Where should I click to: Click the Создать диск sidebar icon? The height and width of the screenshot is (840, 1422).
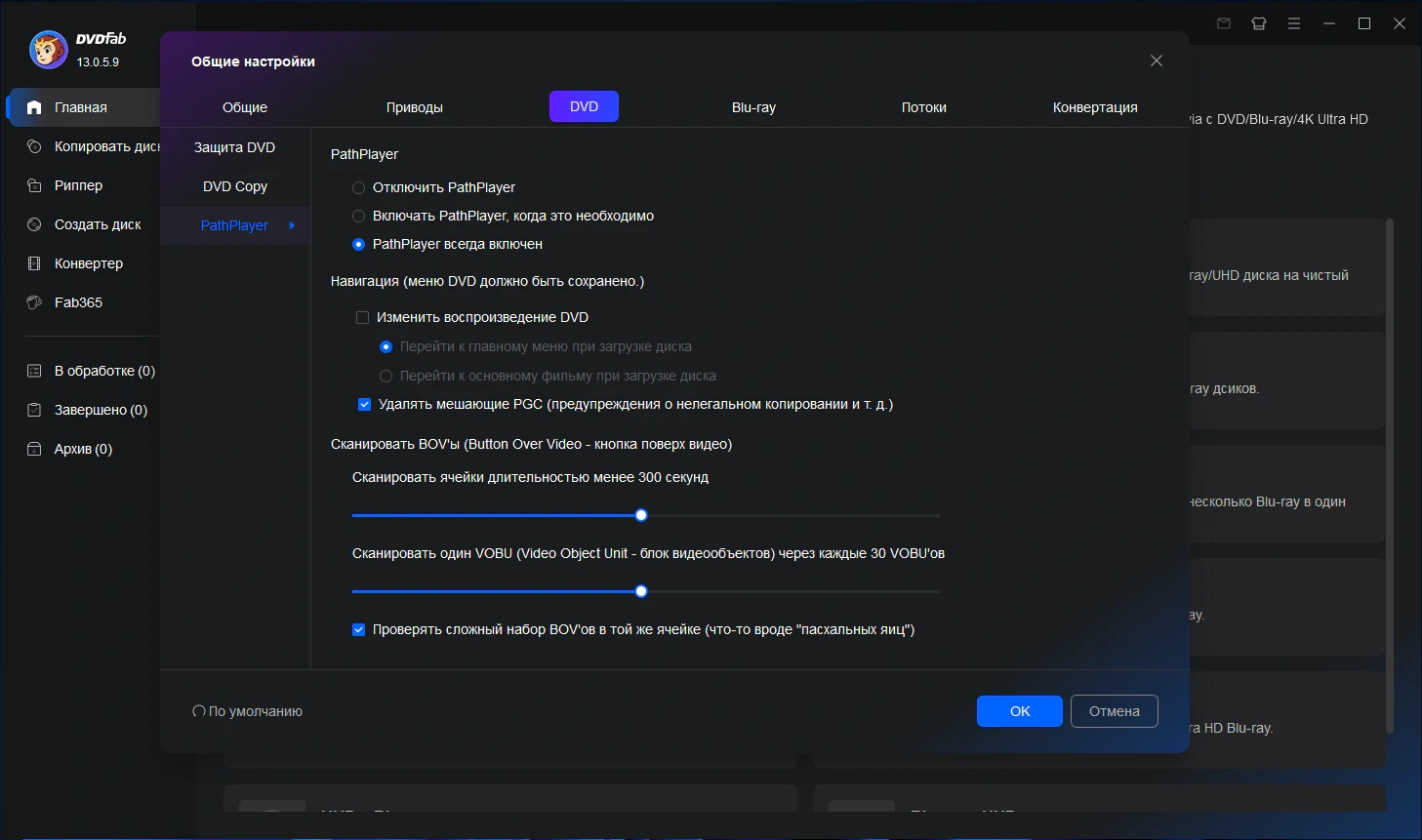34,224
